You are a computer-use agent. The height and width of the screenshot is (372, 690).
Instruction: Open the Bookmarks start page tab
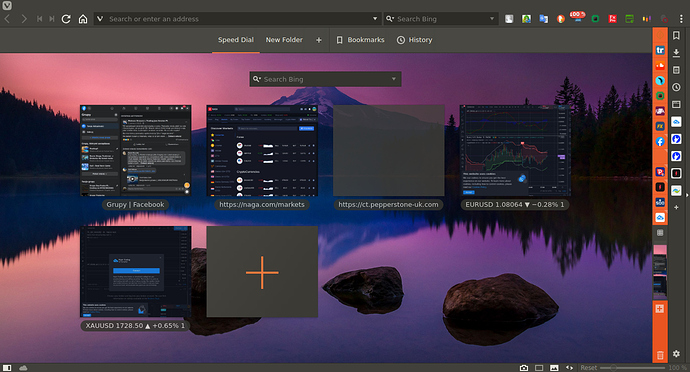(x=360, y=40)
